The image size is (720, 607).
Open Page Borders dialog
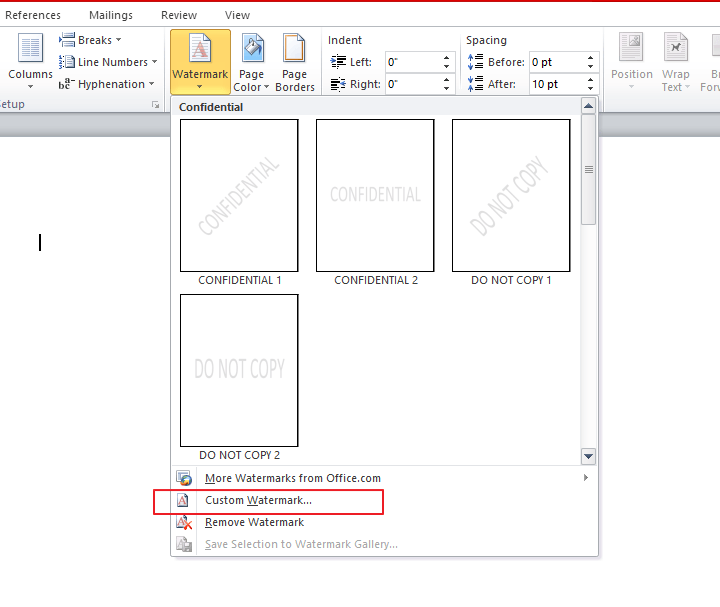(x=295, y=62)
